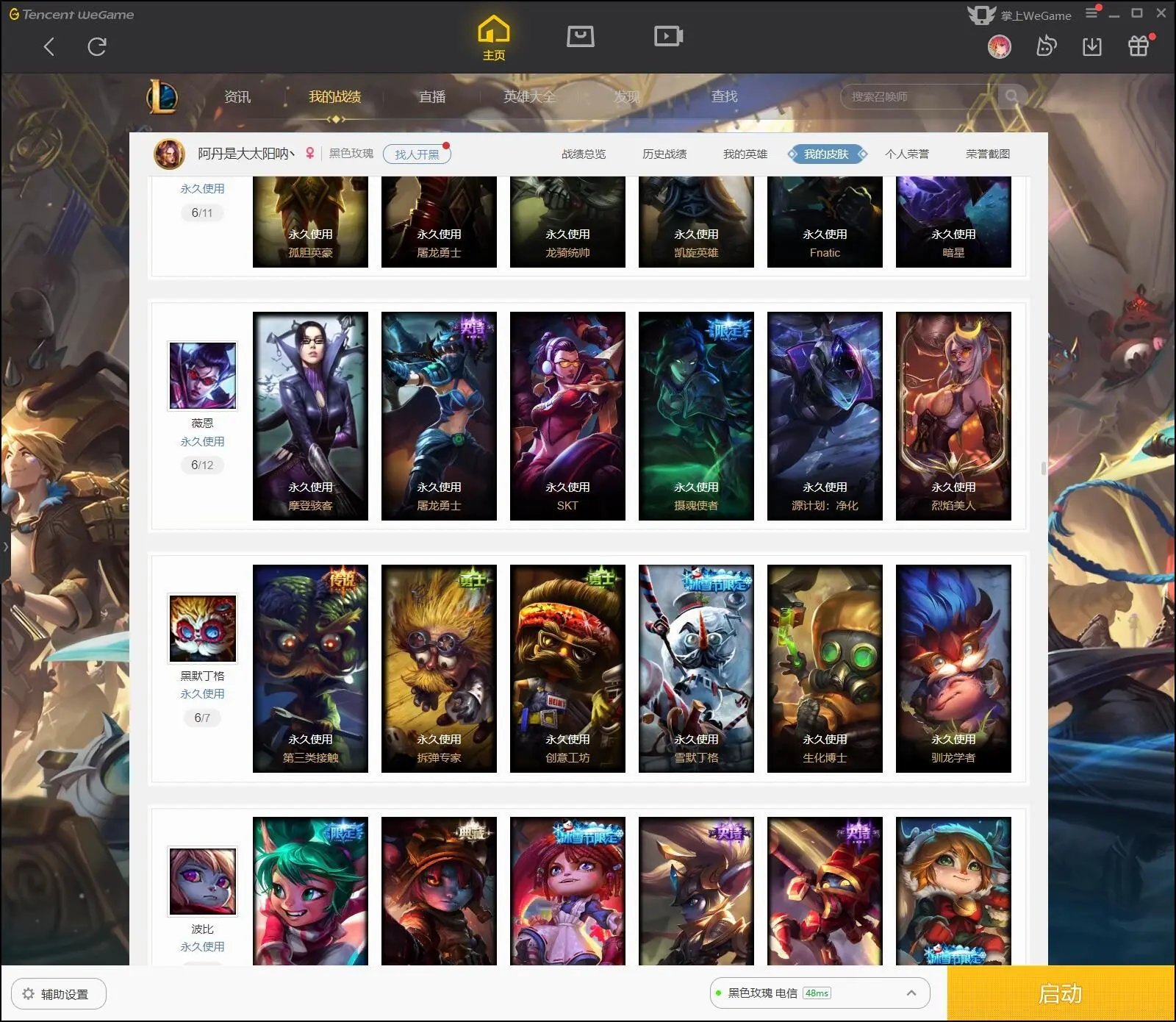The height and width of the screenshot is (1022, 1176).
Task: Switch to 战绩总览 sub-tab
Action: click(x=584, y=154)
